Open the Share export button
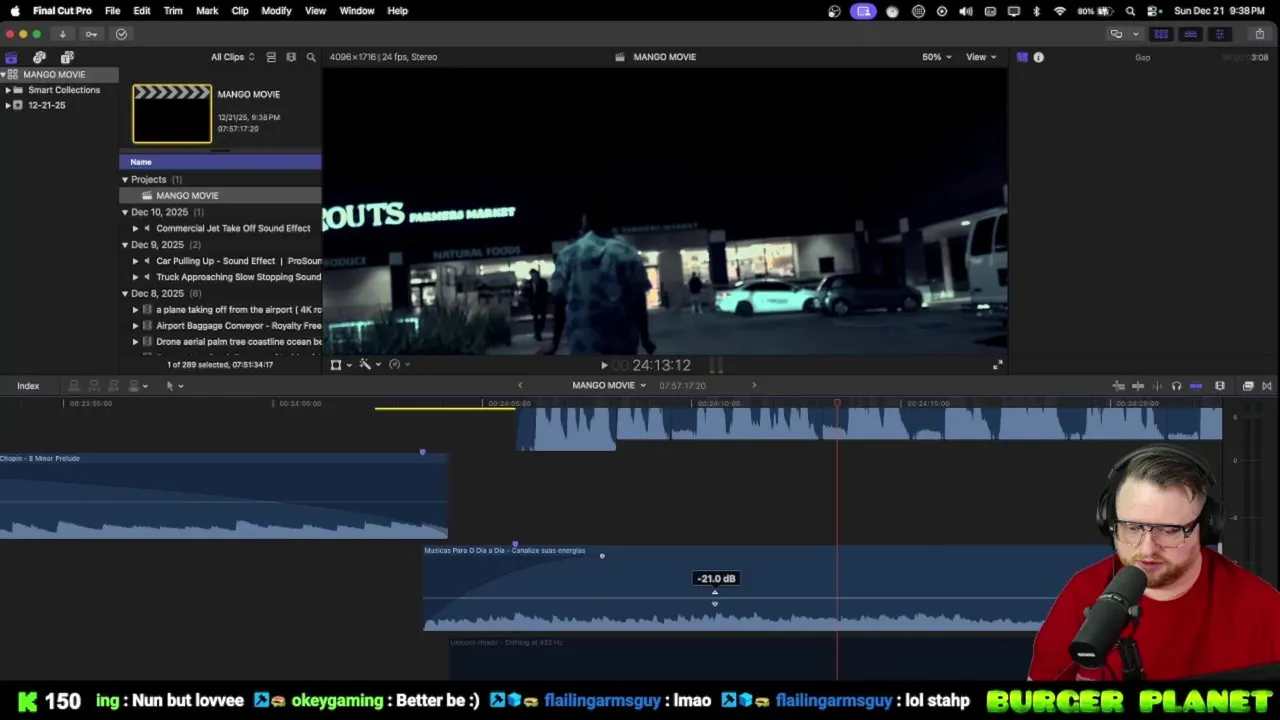Image resolution: width=1280 pixels, height=720 pixels. point(1259,34)
